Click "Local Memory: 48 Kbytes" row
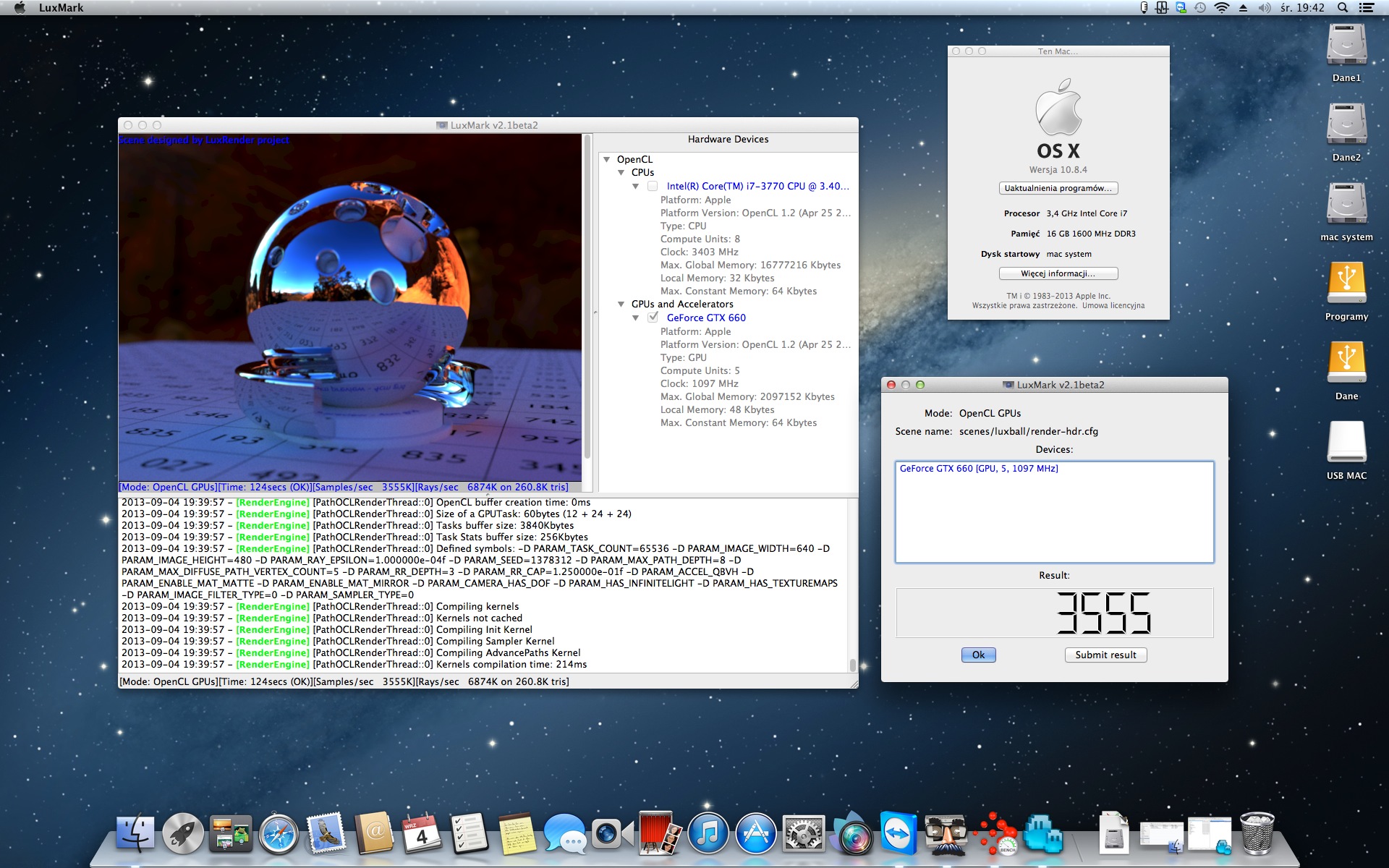Viewport: 1389px width, 868px height. pyautogui.click(x=717, y=409)
